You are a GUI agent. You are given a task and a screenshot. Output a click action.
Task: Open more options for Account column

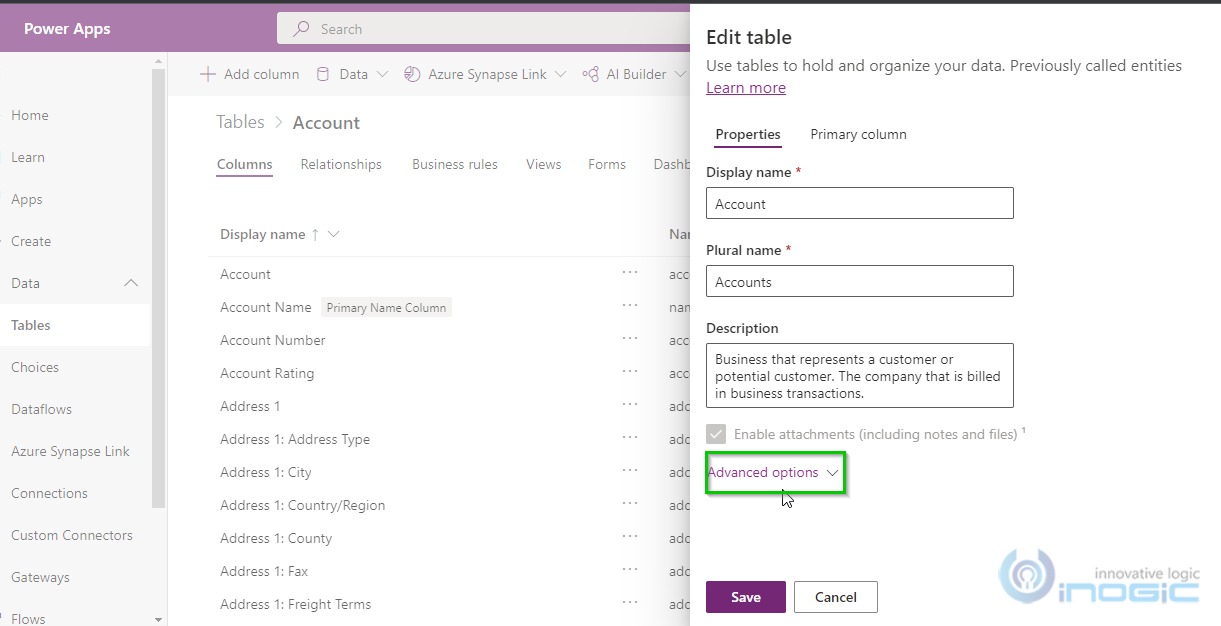629,272
